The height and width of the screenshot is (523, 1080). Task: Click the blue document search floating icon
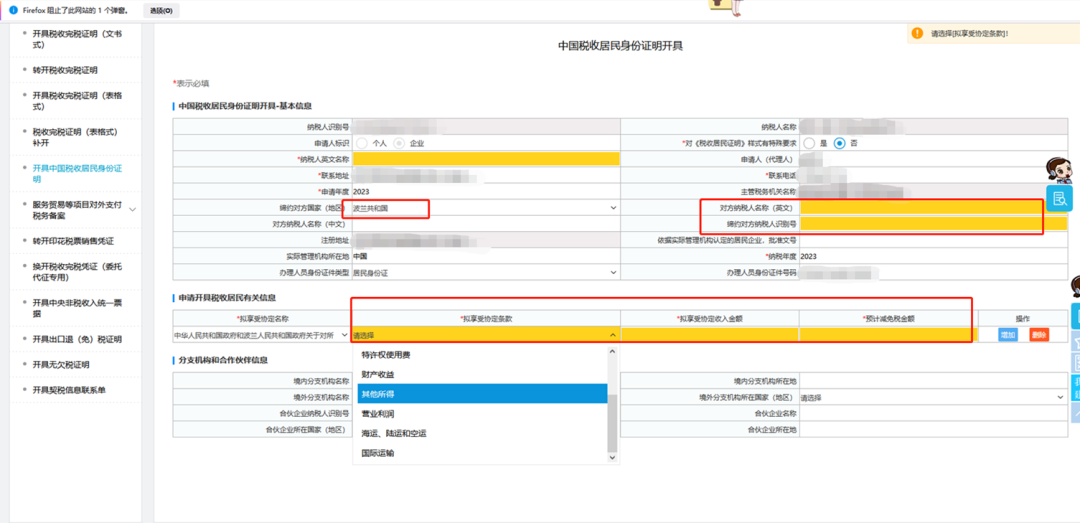coord(1059,199)
